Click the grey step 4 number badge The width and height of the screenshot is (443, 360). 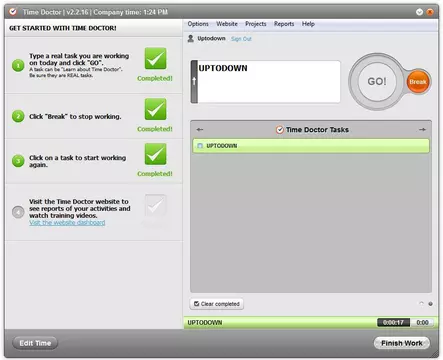coord(18,212)
